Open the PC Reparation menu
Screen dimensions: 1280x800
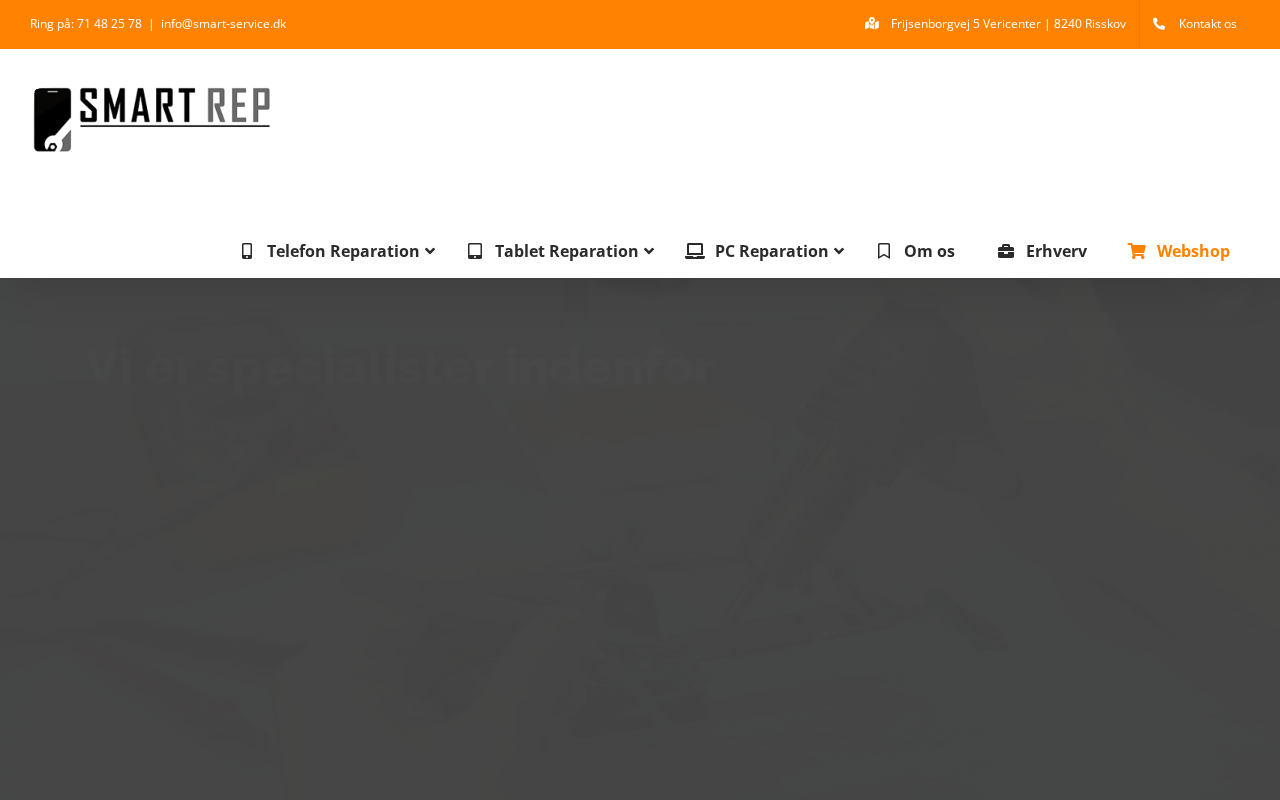click(771, 251)
